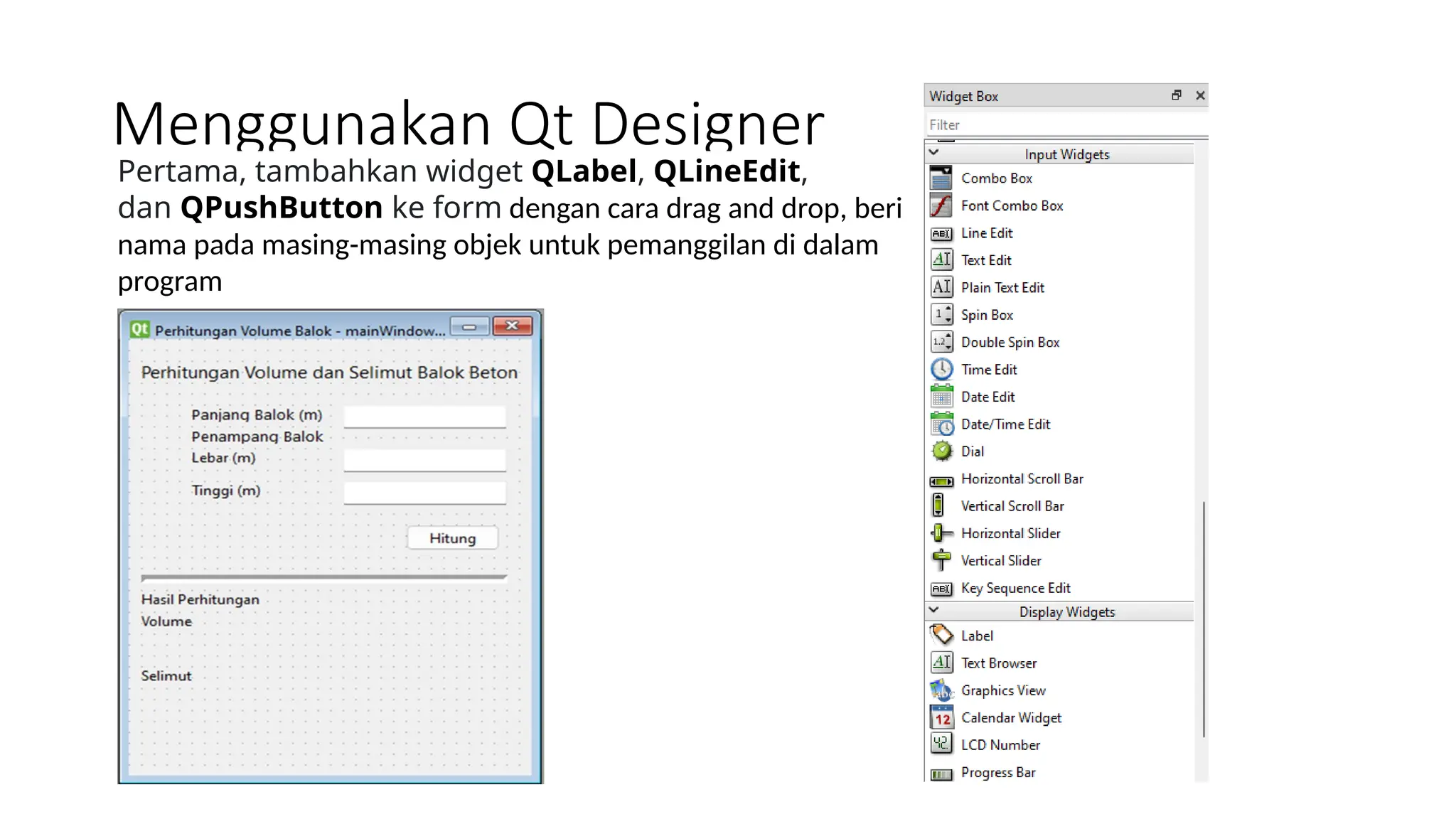Pick the Label widget icon
Viewport: 1456px width, 819px height.
(x=941, y=635)
